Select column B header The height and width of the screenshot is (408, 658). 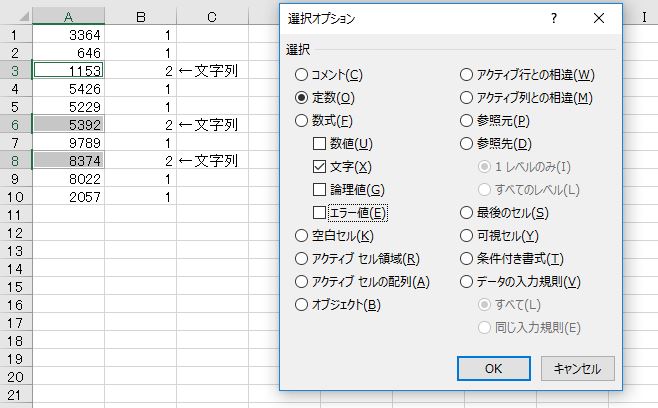(141, 17)
